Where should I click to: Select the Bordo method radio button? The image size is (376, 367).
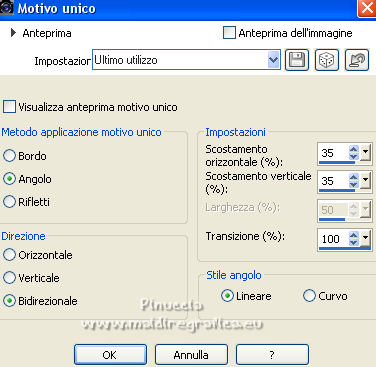click(x=9, y=156)
